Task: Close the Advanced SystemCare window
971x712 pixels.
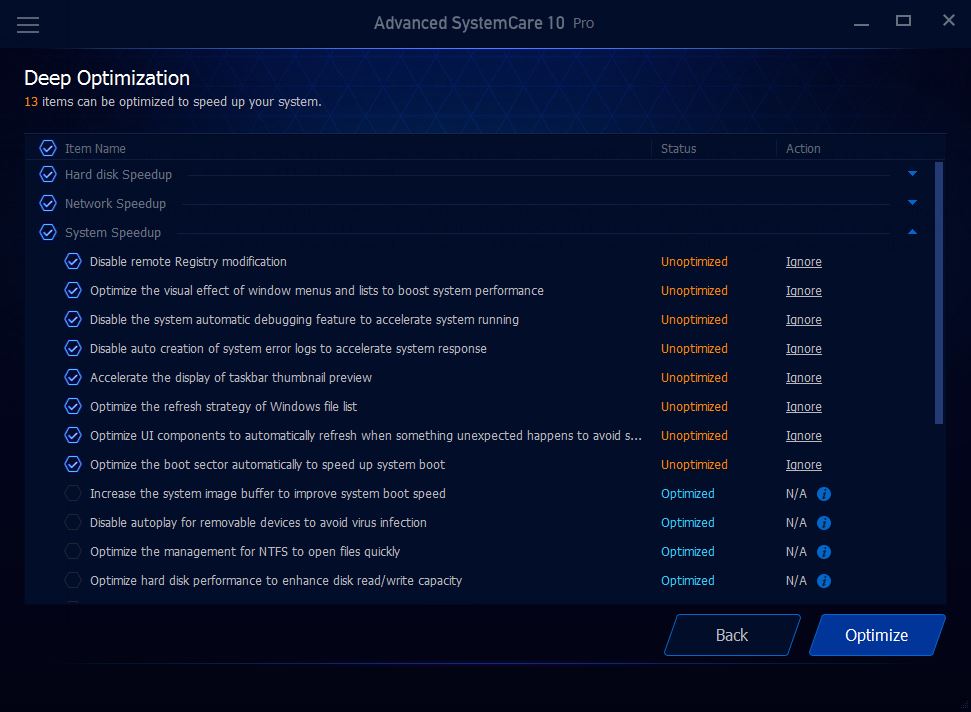Action: (949, 20)
